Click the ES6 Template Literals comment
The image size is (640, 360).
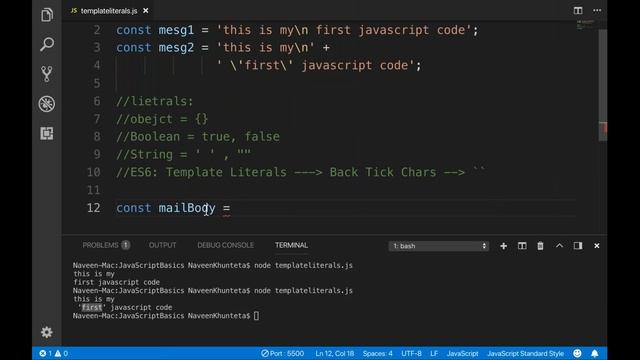click(300, 172)
